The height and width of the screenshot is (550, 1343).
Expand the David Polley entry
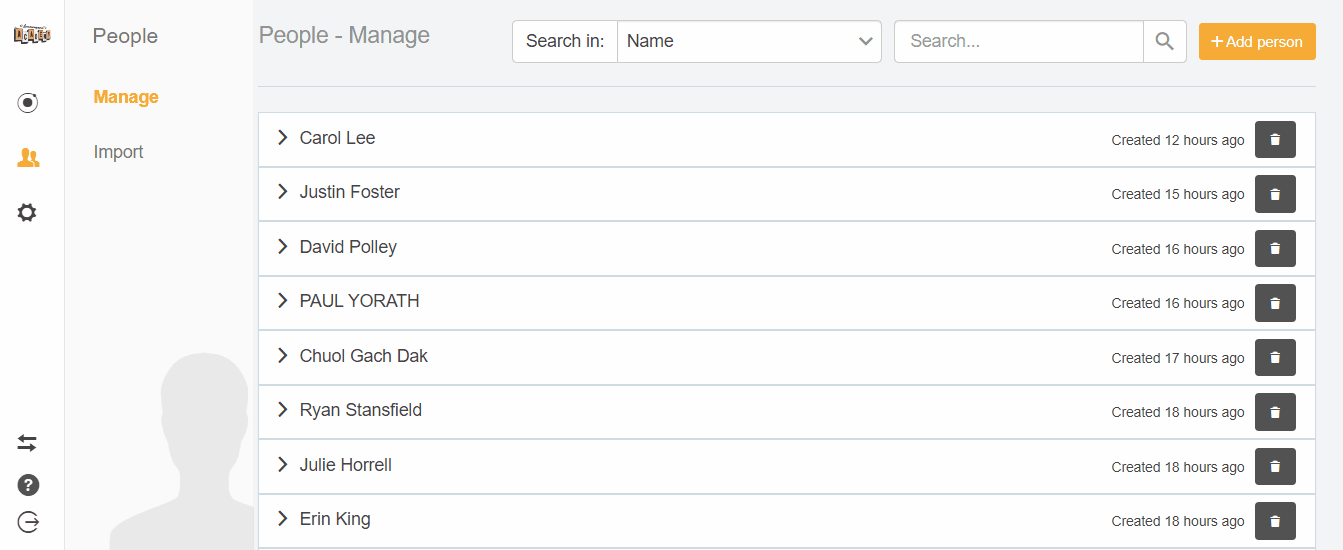click(282, 247)
